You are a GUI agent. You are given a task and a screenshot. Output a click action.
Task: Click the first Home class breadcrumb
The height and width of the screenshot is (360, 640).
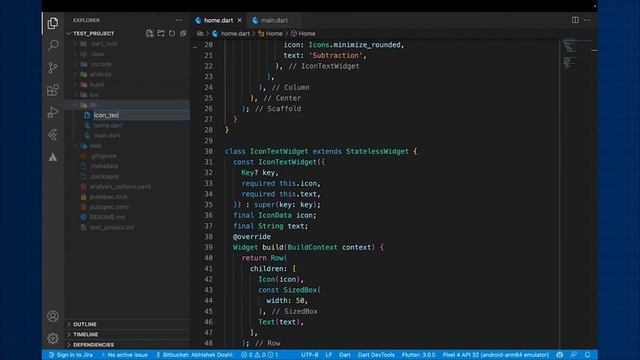[x=270, y=33]
